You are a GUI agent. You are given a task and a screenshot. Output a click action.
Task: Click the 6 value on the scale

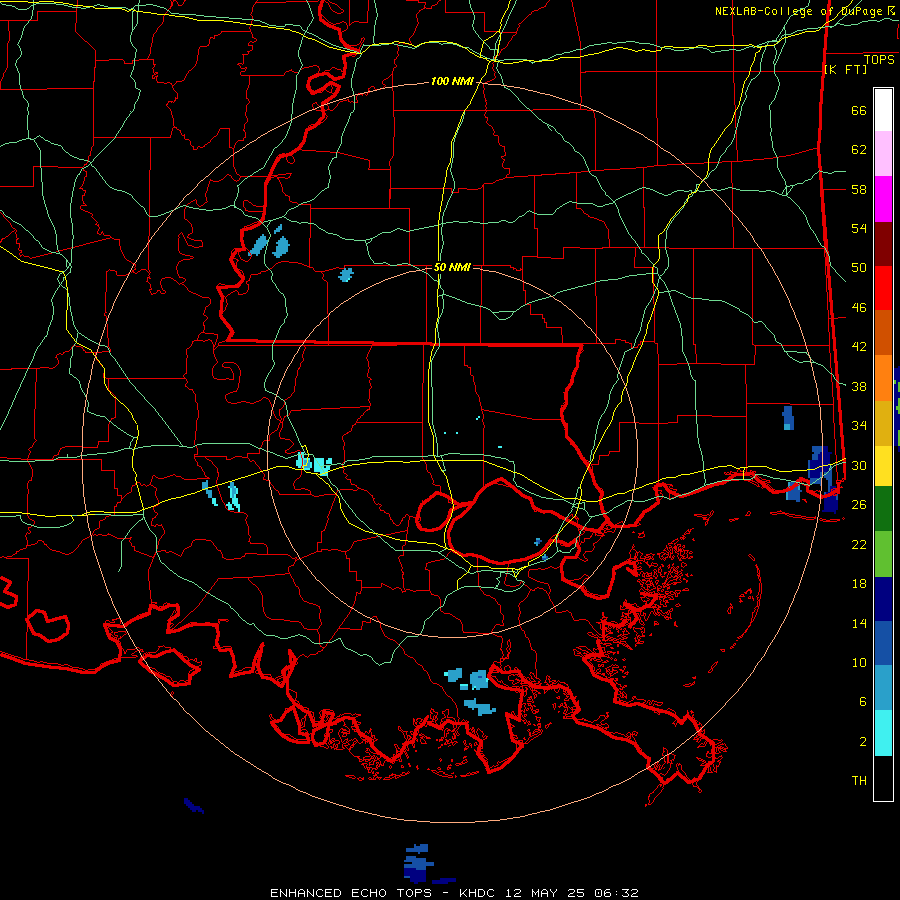[863, 701]
